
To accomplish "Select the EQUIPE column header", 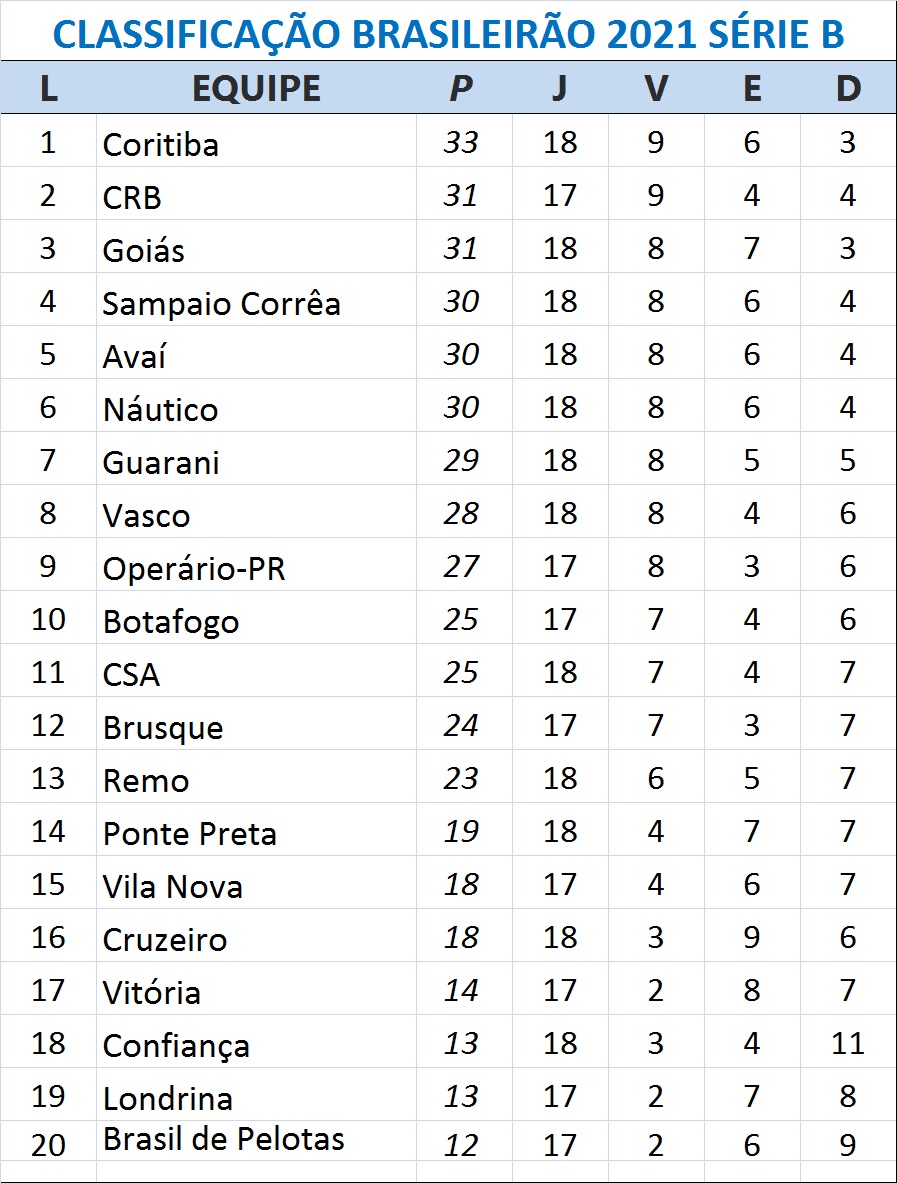I will [x=256, y=89].
